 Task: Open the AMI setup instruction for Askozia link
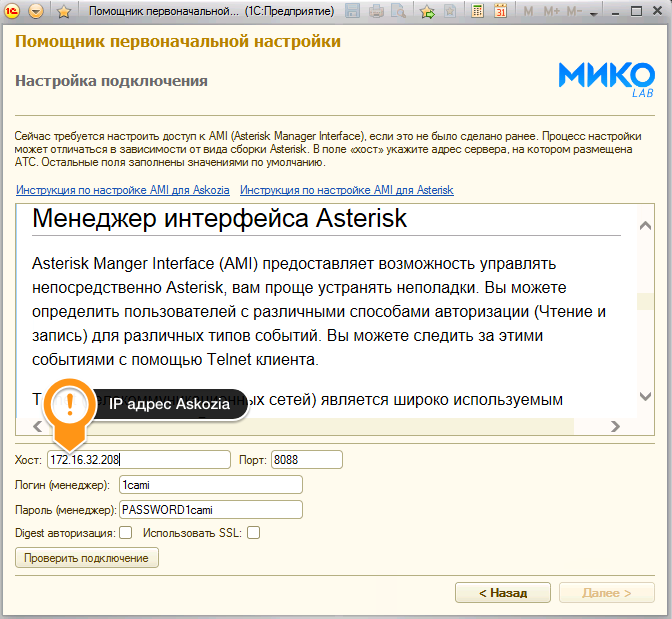123,190
